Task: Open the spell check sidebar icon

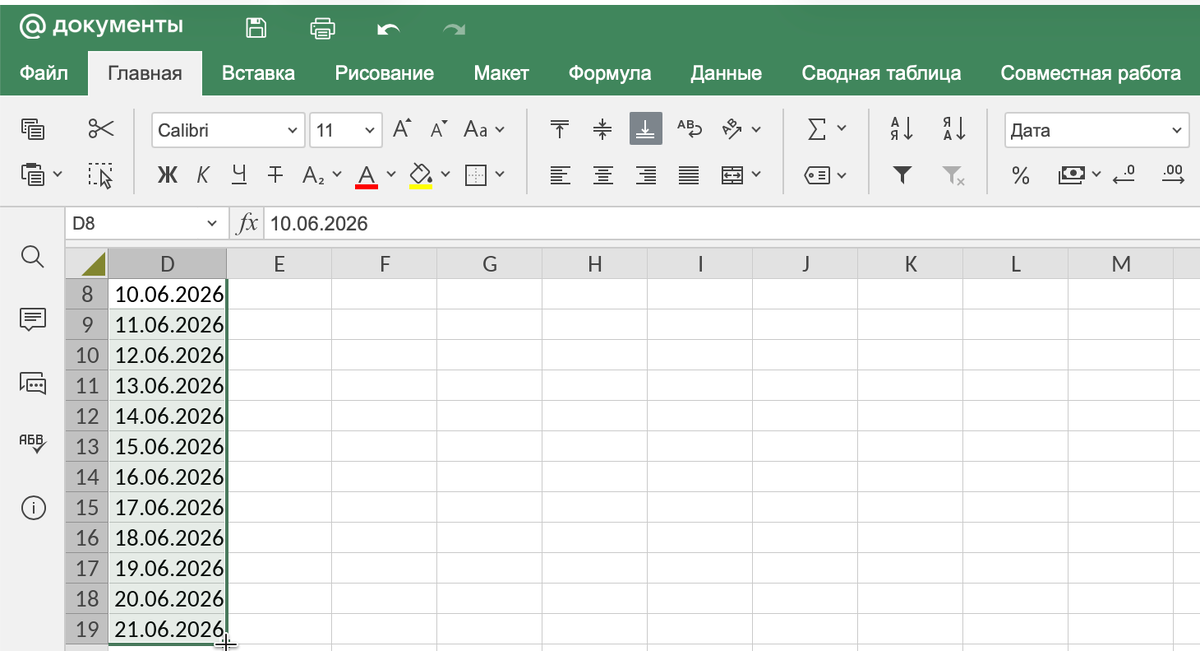Action: coord(33,444)
